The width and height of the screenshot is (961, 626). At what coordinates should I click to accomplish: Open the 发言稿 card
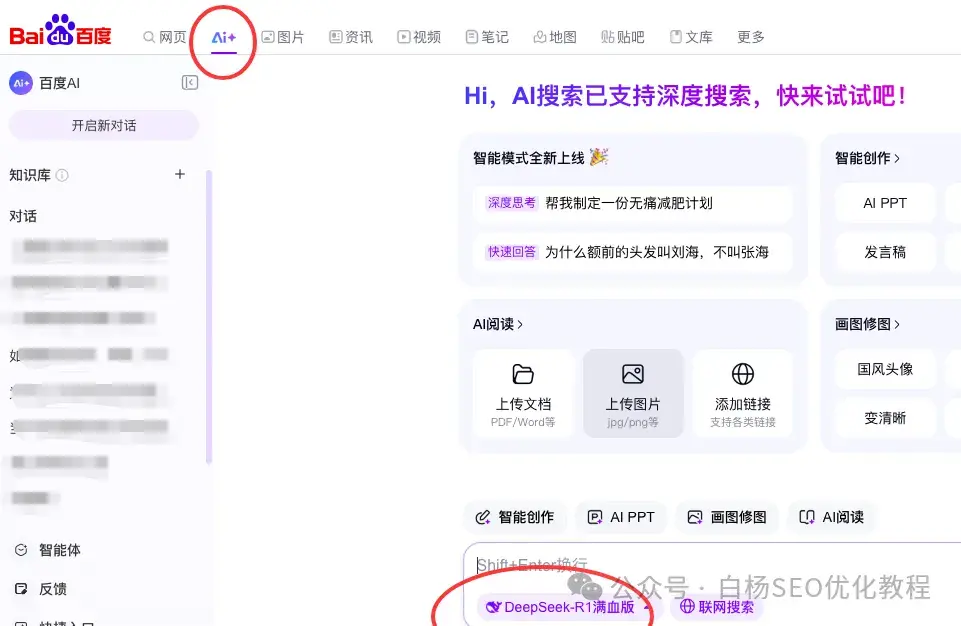(x=884, y=252)
